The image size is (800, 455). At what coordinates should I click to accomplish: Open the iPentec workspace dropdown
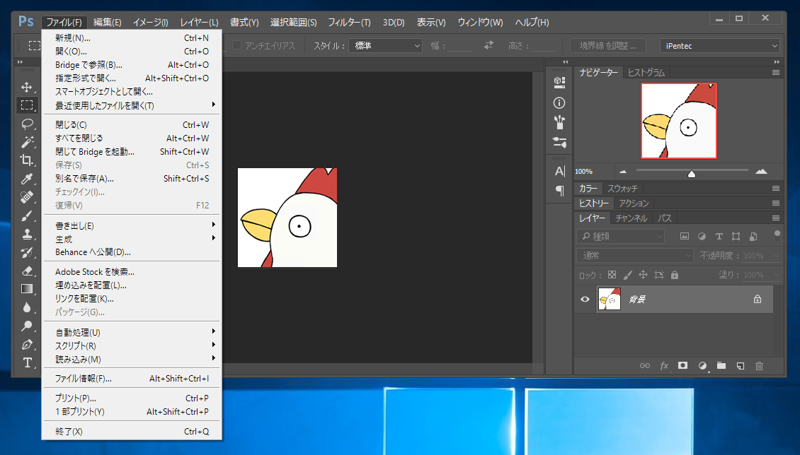[x=719, y=45]
